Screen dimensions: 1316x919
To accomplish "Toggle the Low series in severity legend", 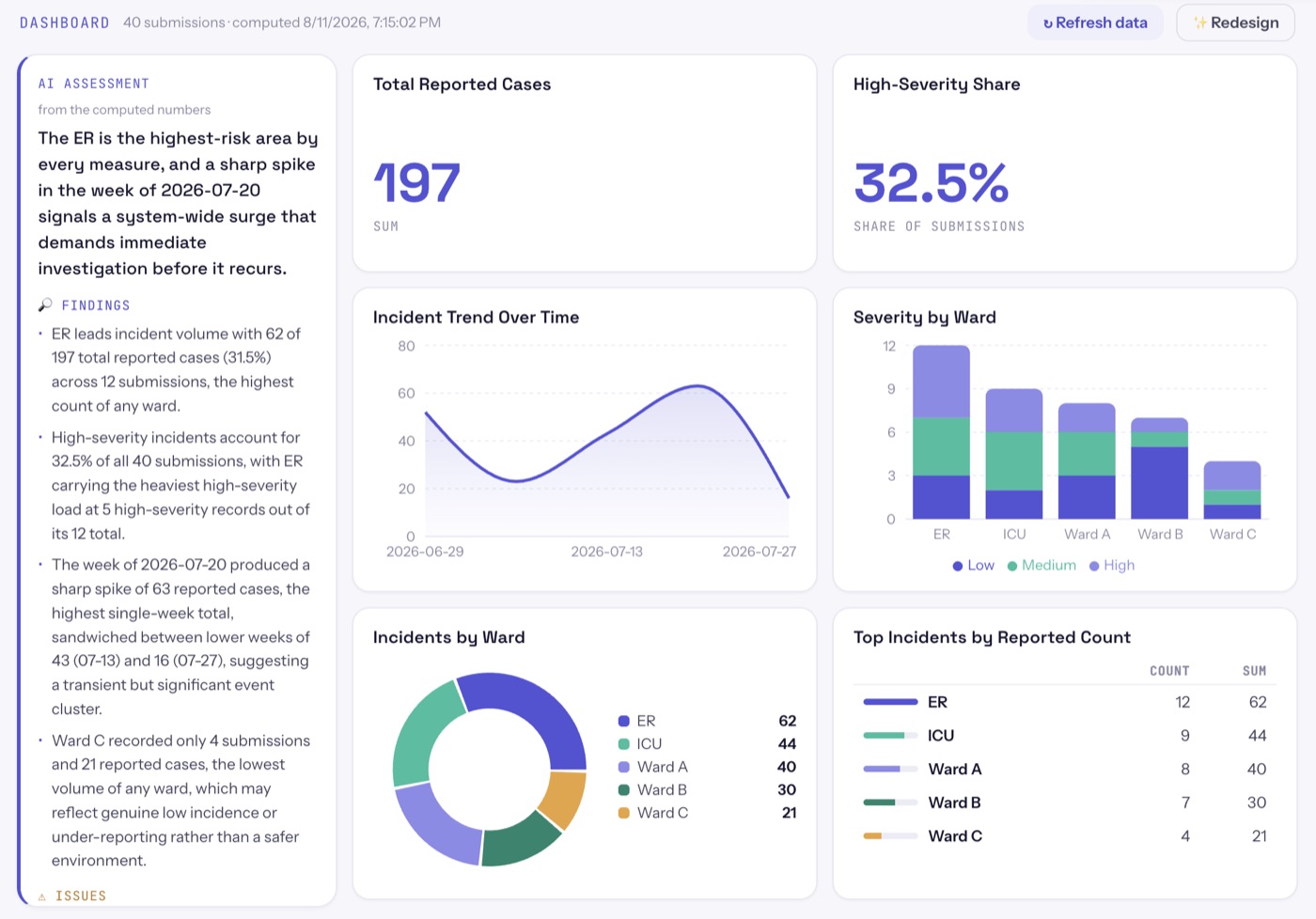I will tap(973, 565).
